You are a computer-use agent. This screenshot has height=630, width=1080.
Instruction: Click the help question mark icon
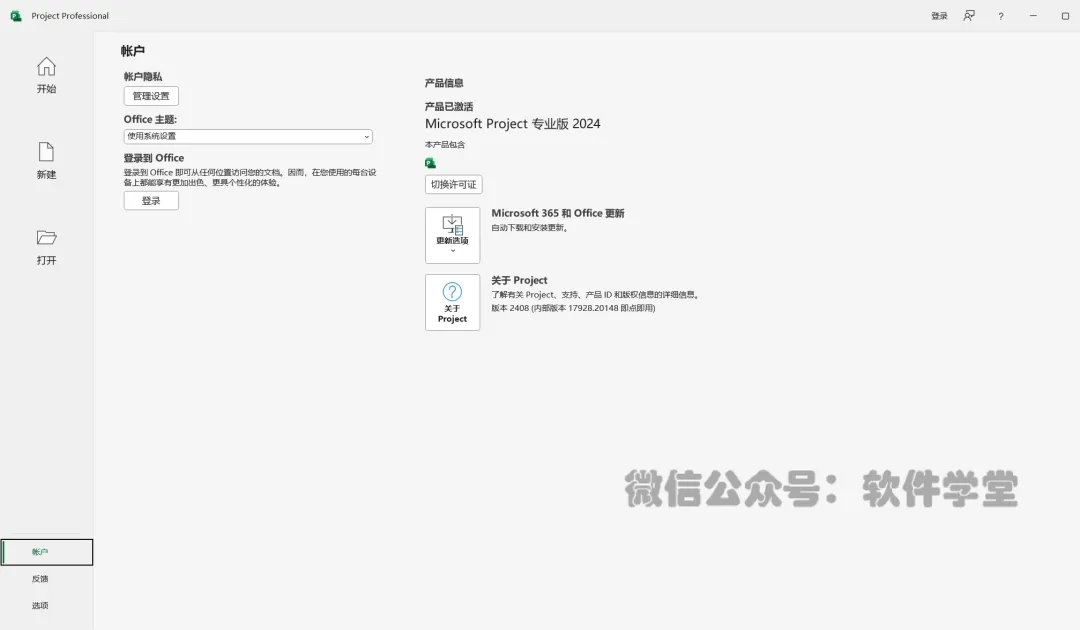[1001, 16]
